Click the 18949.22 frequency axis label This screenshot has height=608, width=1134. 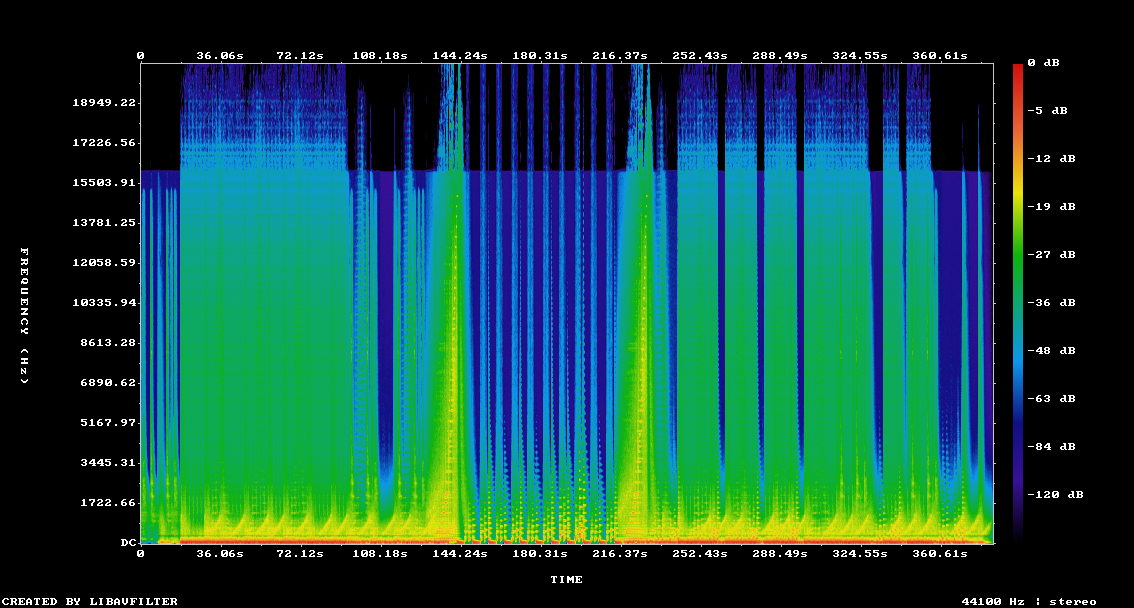(104, 103)
